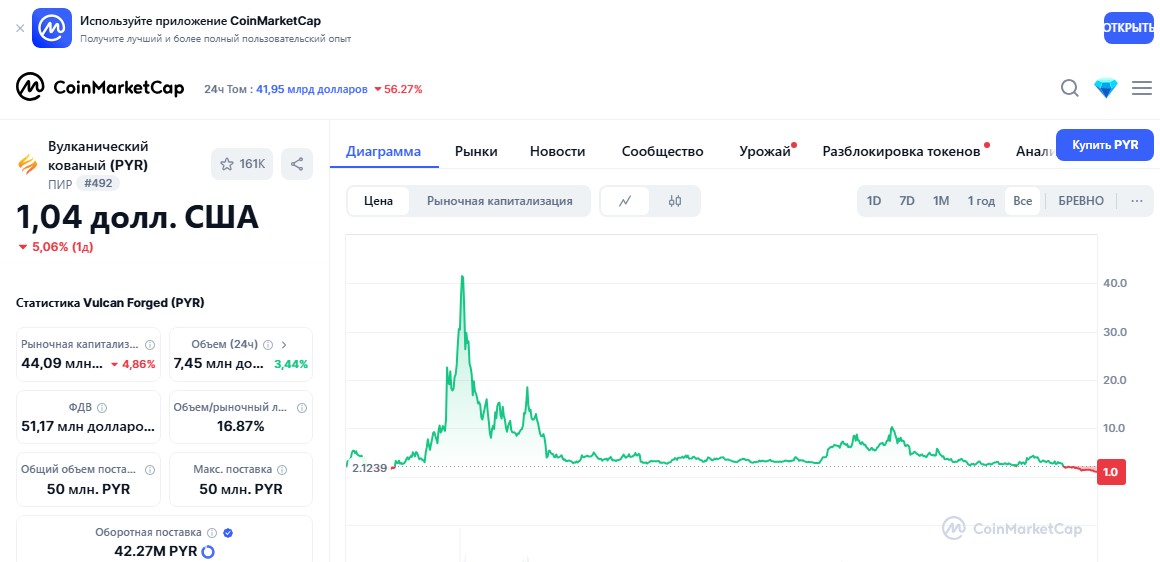Image resolution: width=1160 pixels, height=562 pixels.
Task: Click the red 1.0 price label
Action: (1110, 473)
